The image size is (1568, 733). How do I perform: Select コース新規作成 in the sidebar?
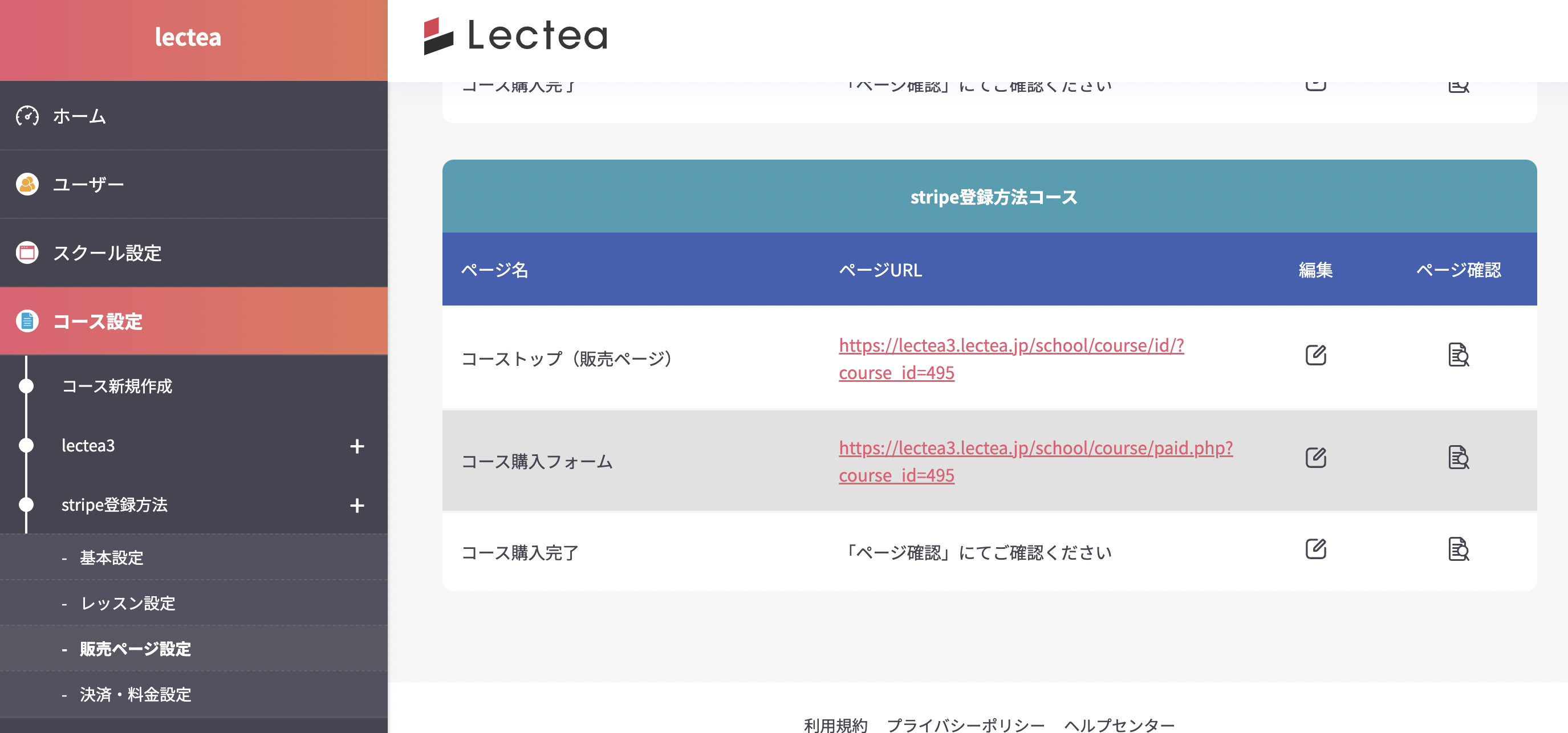pyautogui.click(x=119, y=386)
